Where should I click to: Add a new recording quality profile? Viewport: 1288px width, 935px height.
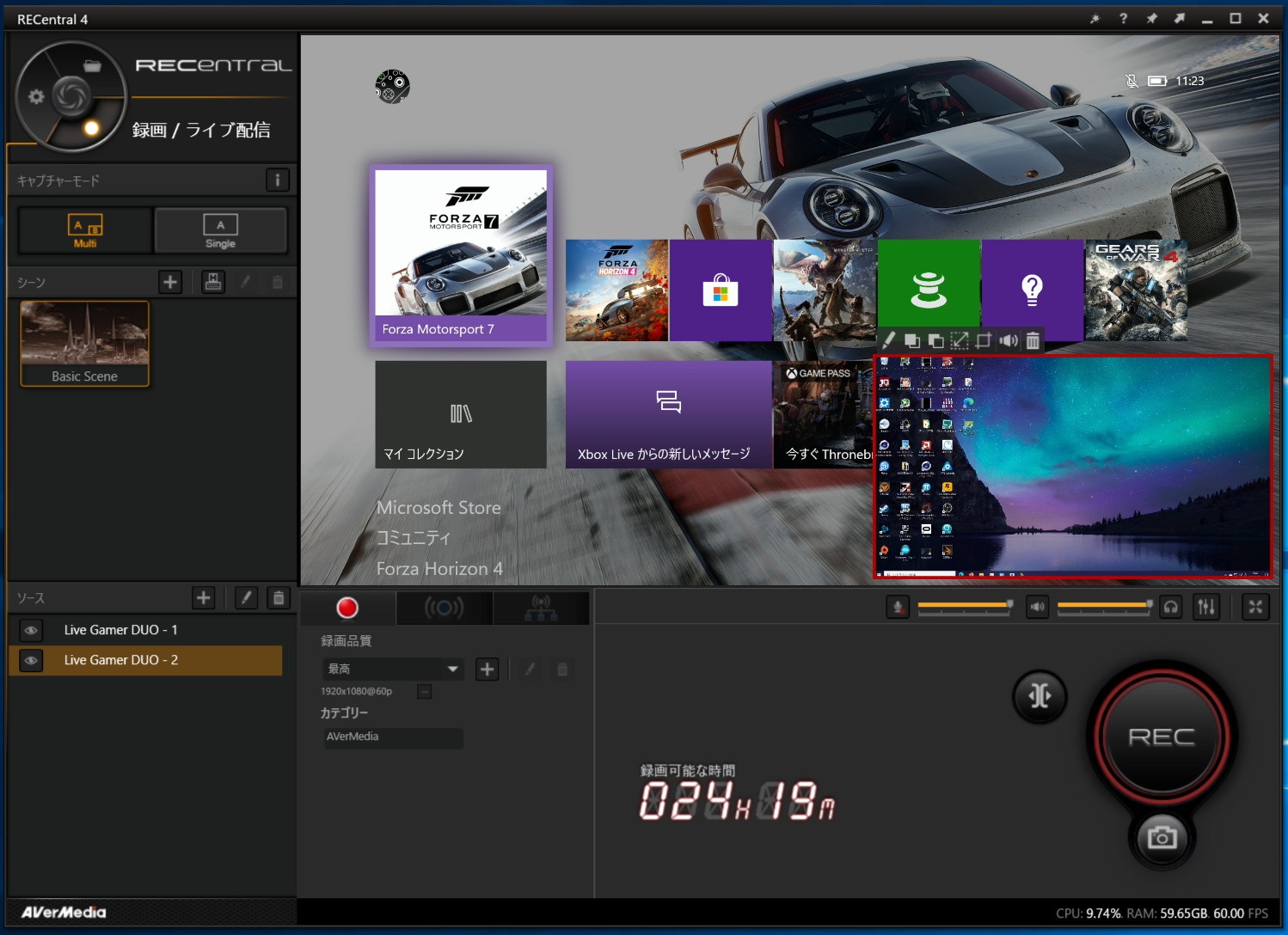pos(487,669)
